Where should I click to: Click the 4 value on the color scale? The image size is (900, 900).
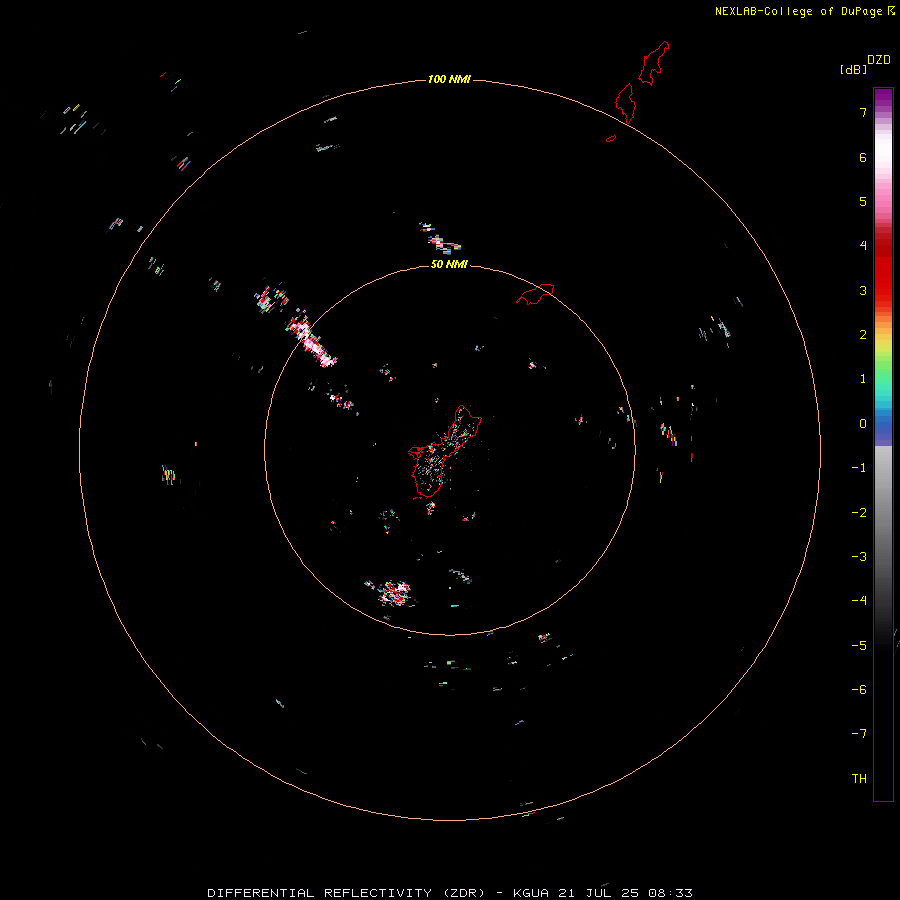point(862,246)
